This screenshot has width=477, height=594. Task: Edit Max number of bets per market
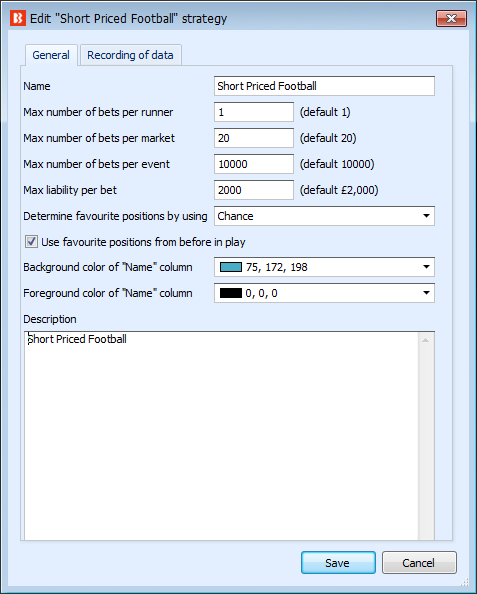coord(254,138)
